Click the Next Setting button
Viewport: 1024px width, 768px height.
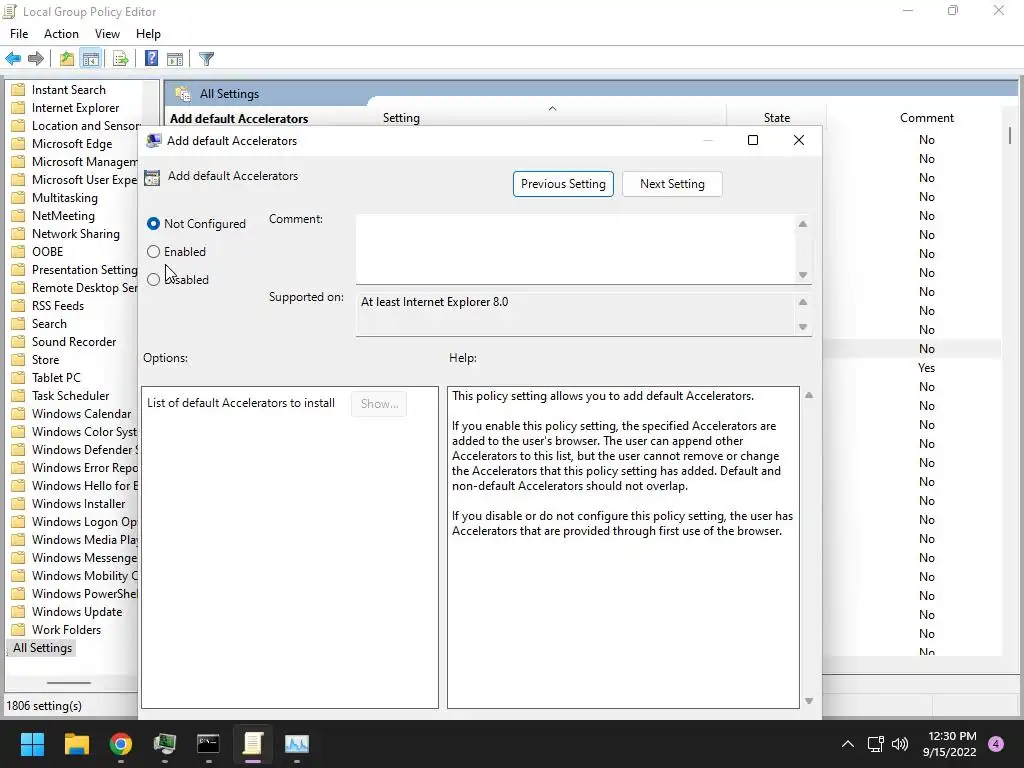coord(672,184)
